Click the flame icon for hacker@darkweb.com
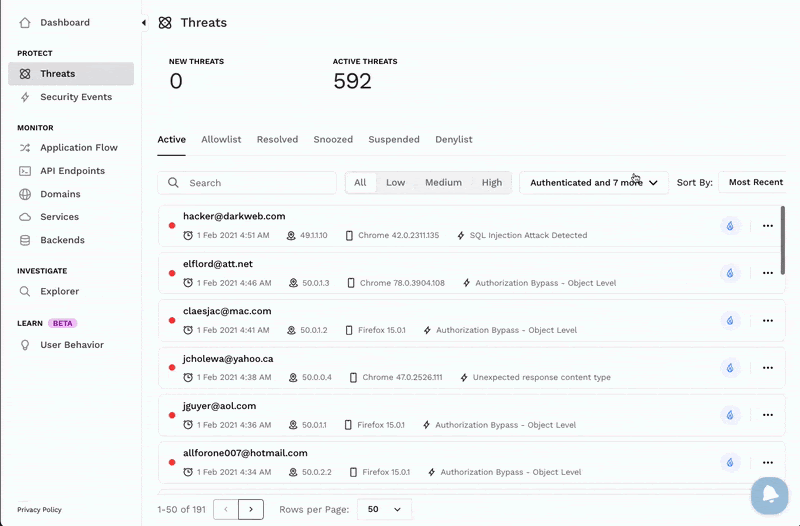 pyautogui.click(x=730, y=226)
